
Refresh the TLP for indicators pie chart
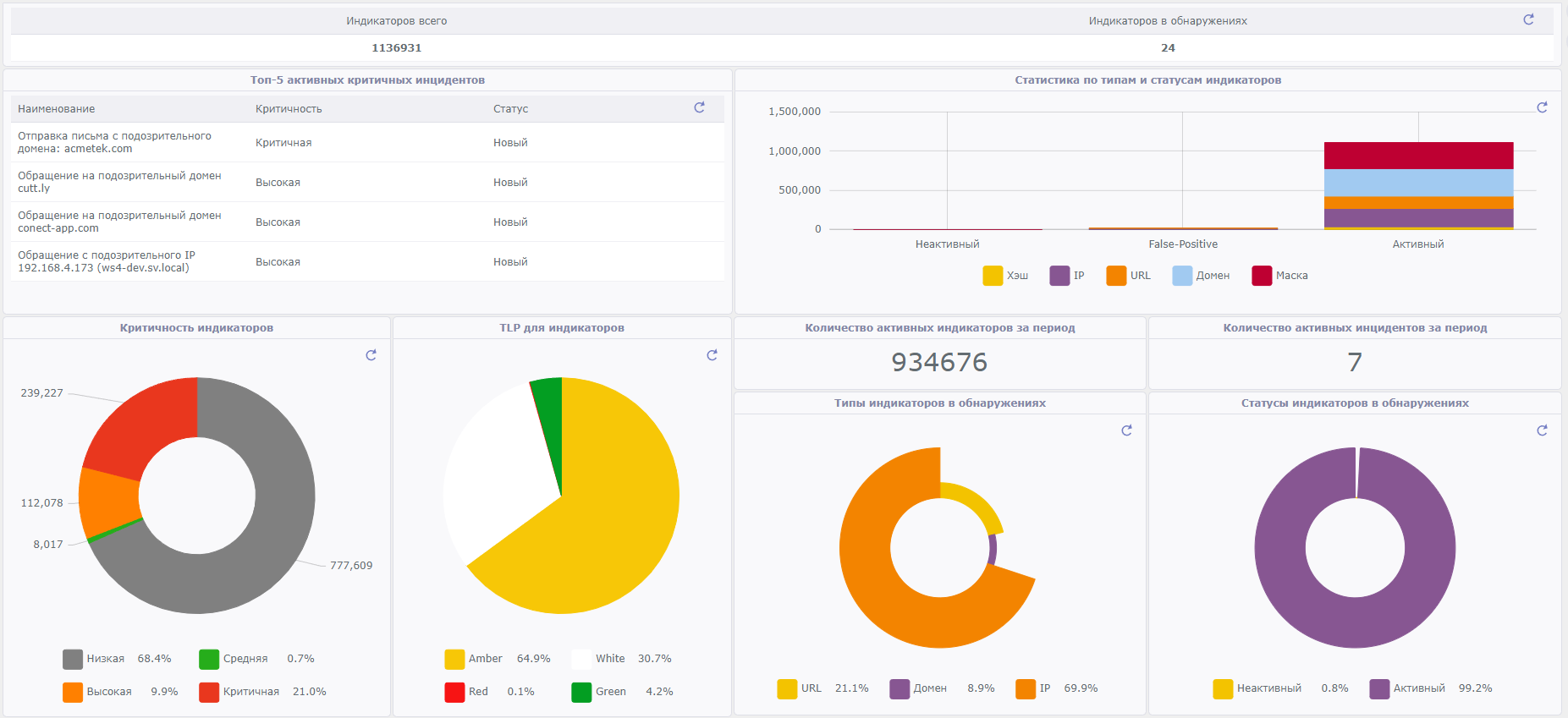tap(712, 355)
